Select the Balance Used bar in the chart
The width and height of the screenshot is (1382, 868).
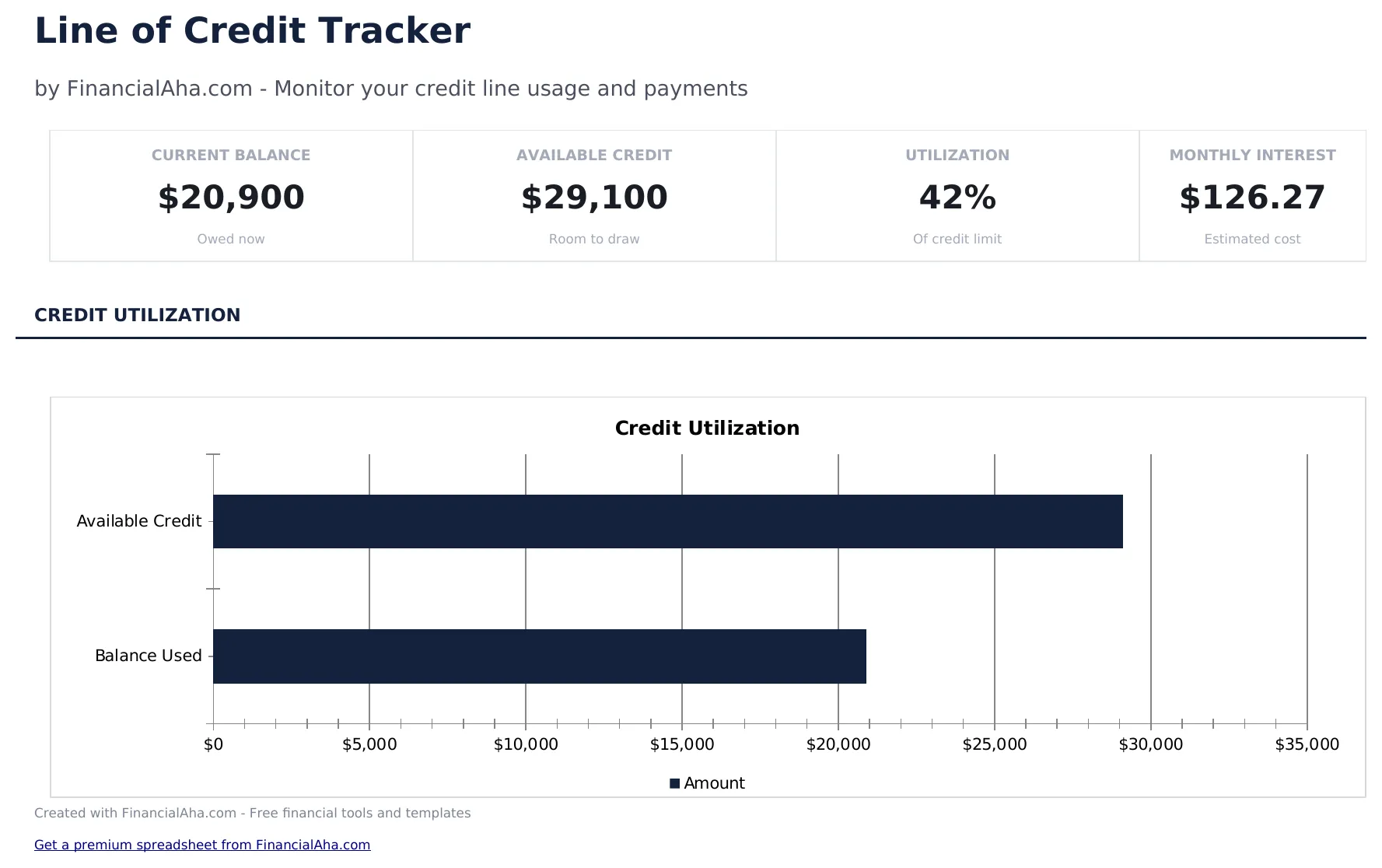[539, 656]
